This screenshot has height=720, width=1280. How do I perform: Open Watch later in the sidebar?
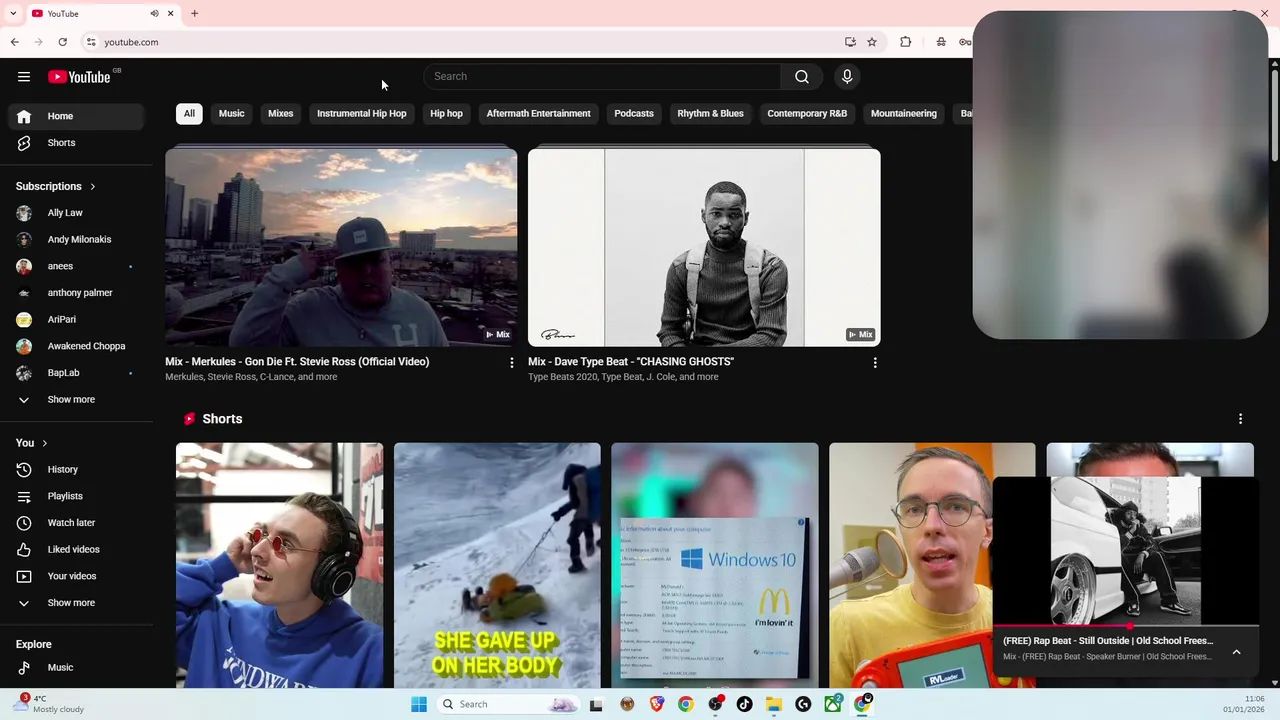pyautogui.click(x=77, y=523)
